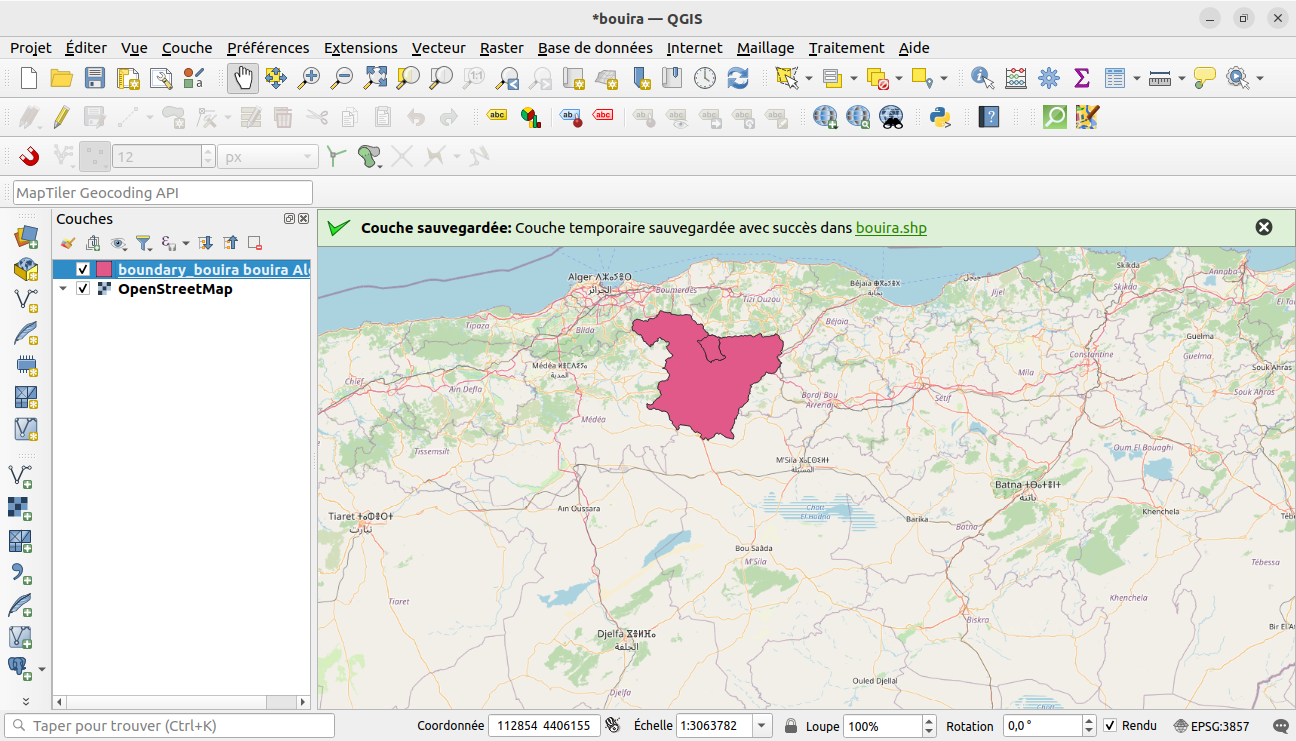This screenshot has height=741, width=1296.
Task: Remove the selected layer in the Couches panel
Action: [255, 243]
